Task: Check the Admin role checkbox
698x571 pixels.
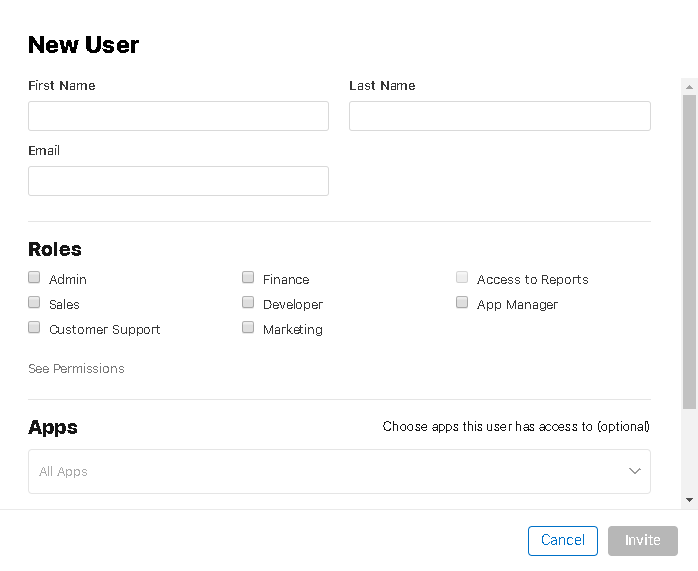Action: coord(34,278)
